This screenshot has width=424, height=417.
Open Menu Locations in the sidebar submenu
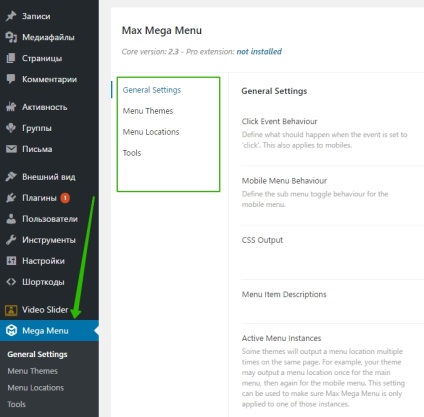click(x=36, y=388)
